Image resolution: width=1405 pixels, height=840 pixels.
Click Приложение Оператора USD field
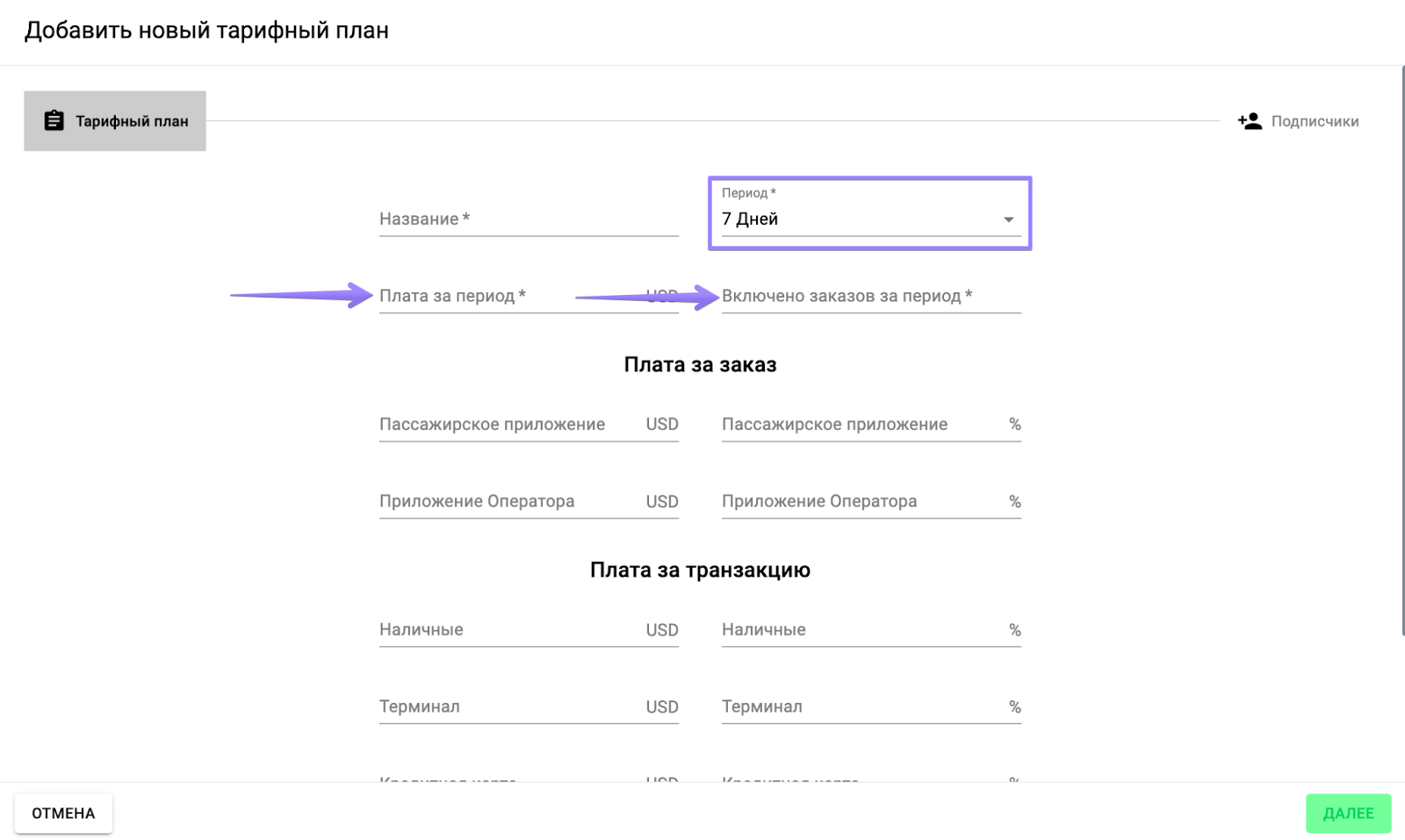point(511,502)
